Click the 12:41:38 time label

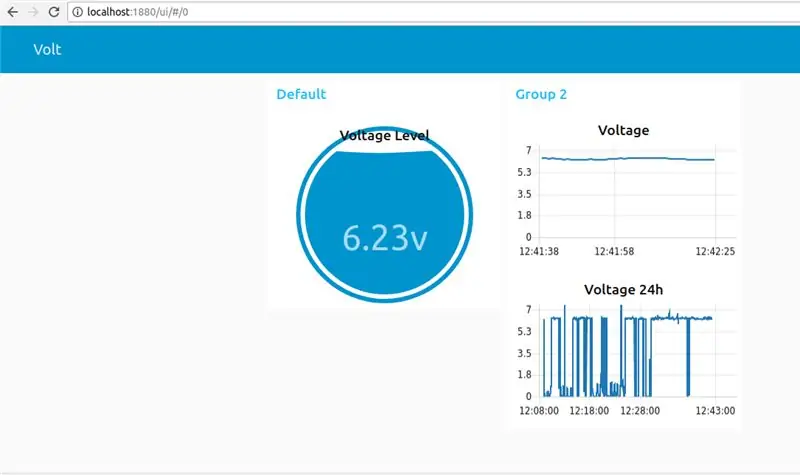pos(539,252)
